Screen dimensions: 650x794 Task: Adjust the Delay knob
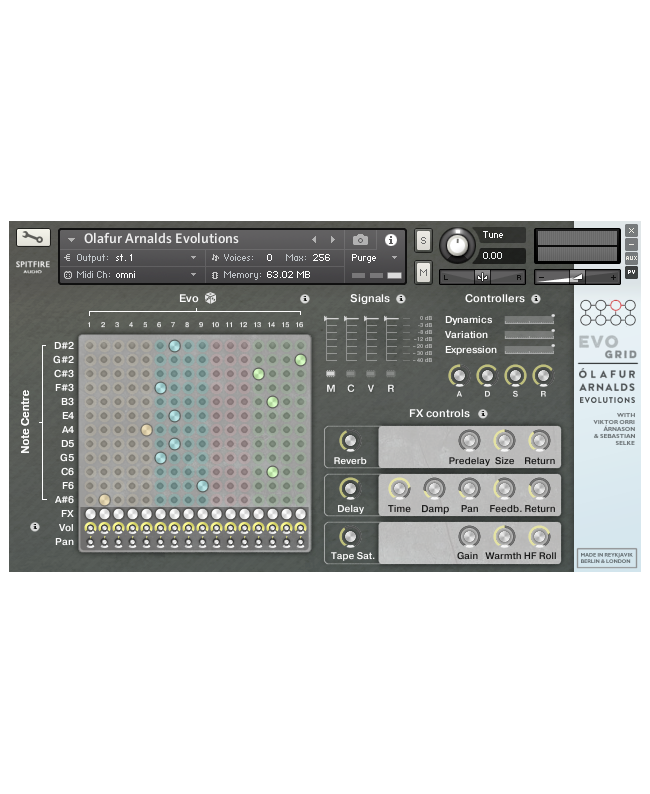click(350, 489)
